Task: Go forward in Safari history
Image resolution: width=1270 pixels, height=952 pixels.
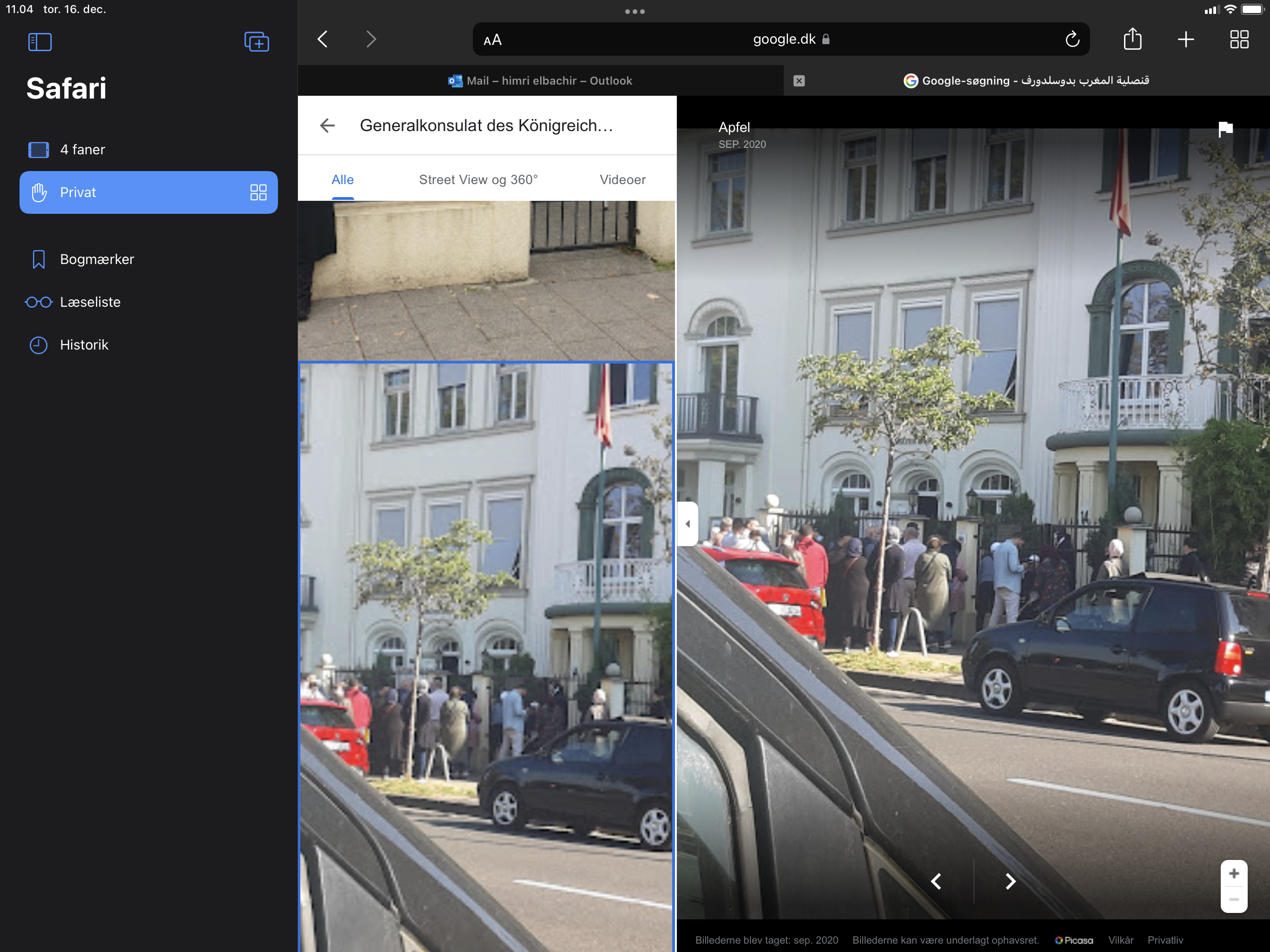Action: pos(371,39)
